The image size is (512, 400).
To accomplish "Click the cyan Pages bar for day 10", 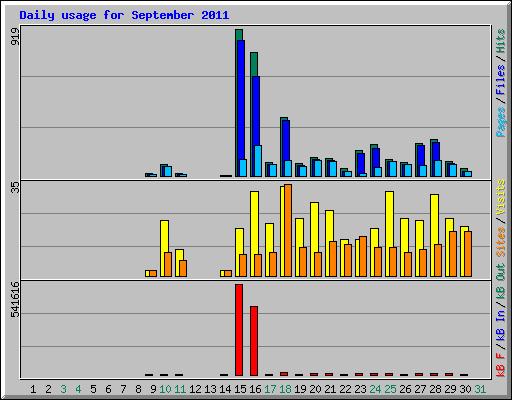I will (168, 171).
